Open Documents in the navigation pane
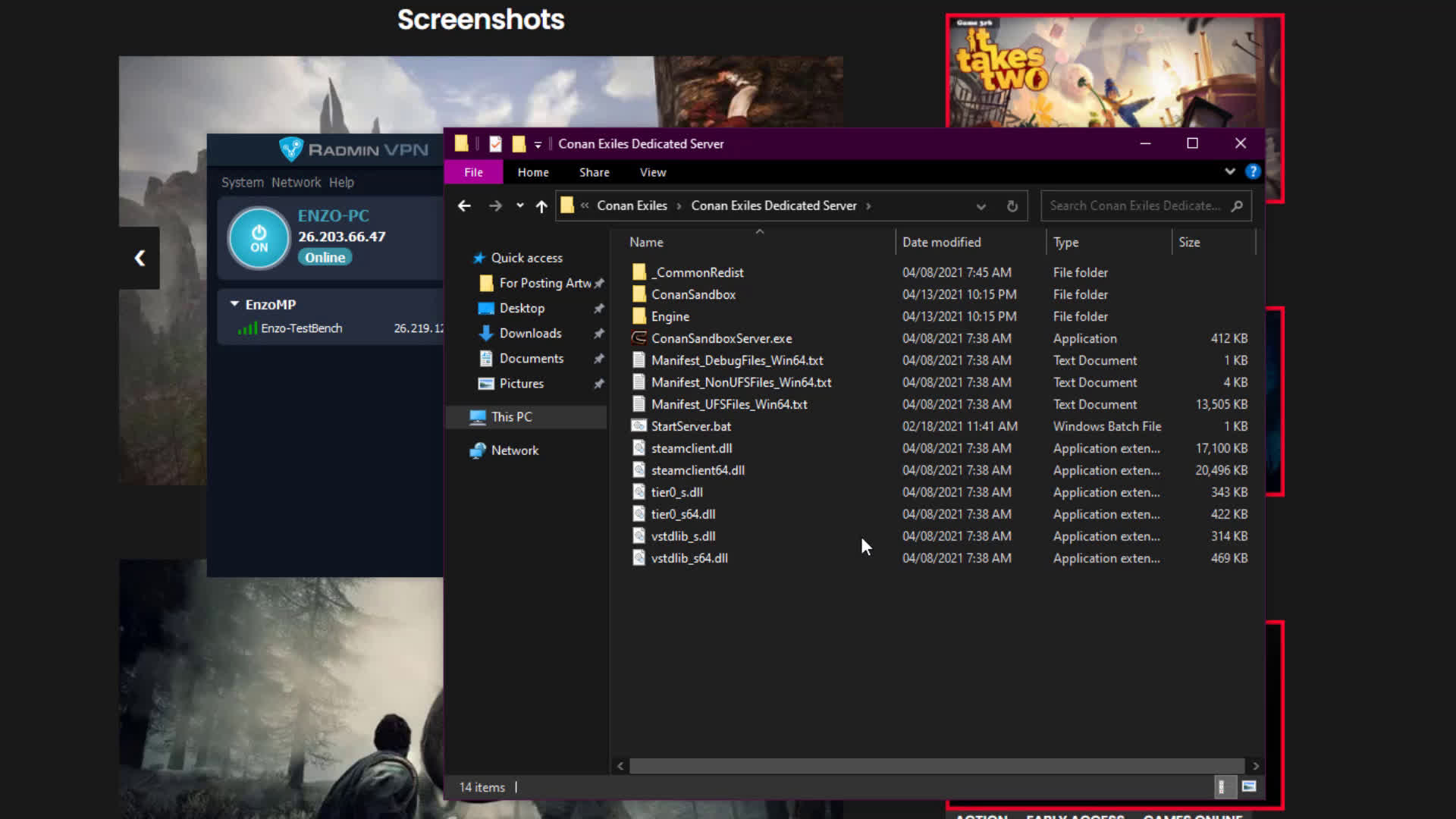Viewport: 1456px width, 819px height. [x=531, y=358]
